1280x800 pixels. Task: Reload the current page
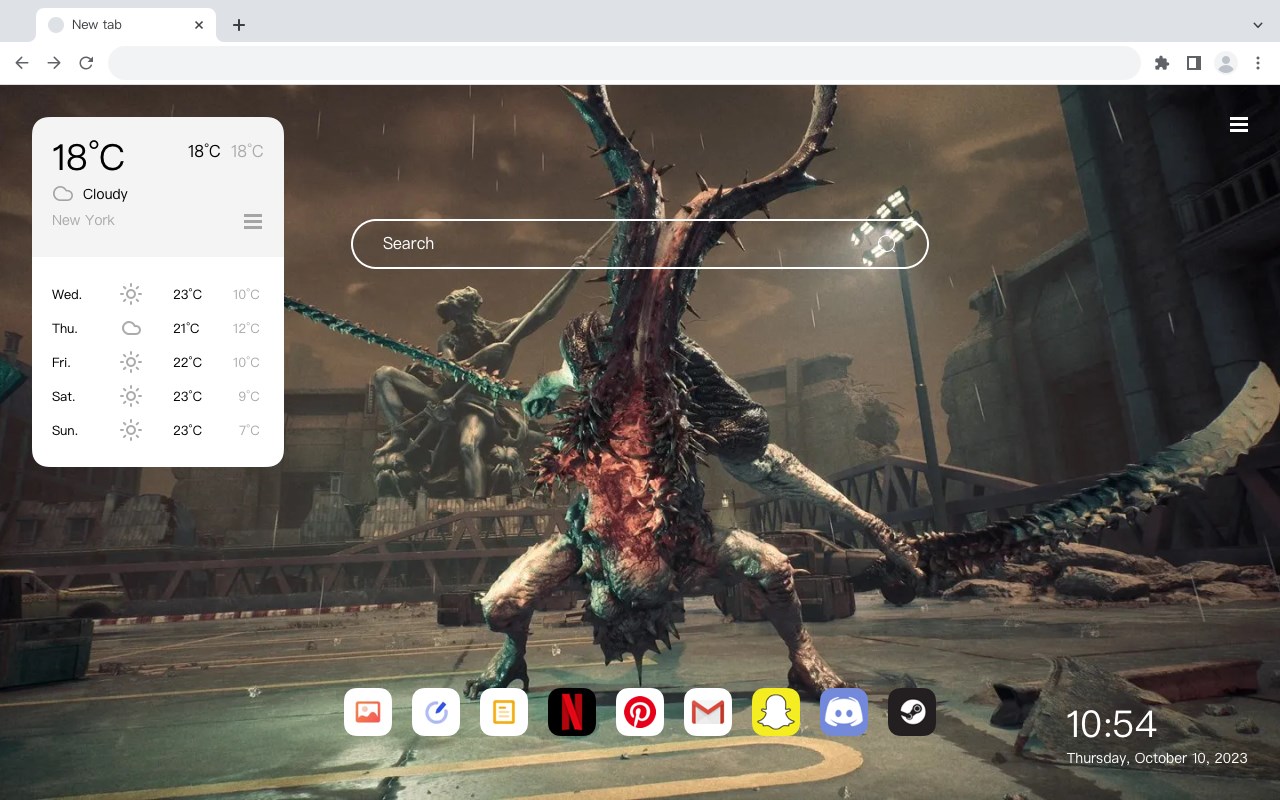pos(86,63)
